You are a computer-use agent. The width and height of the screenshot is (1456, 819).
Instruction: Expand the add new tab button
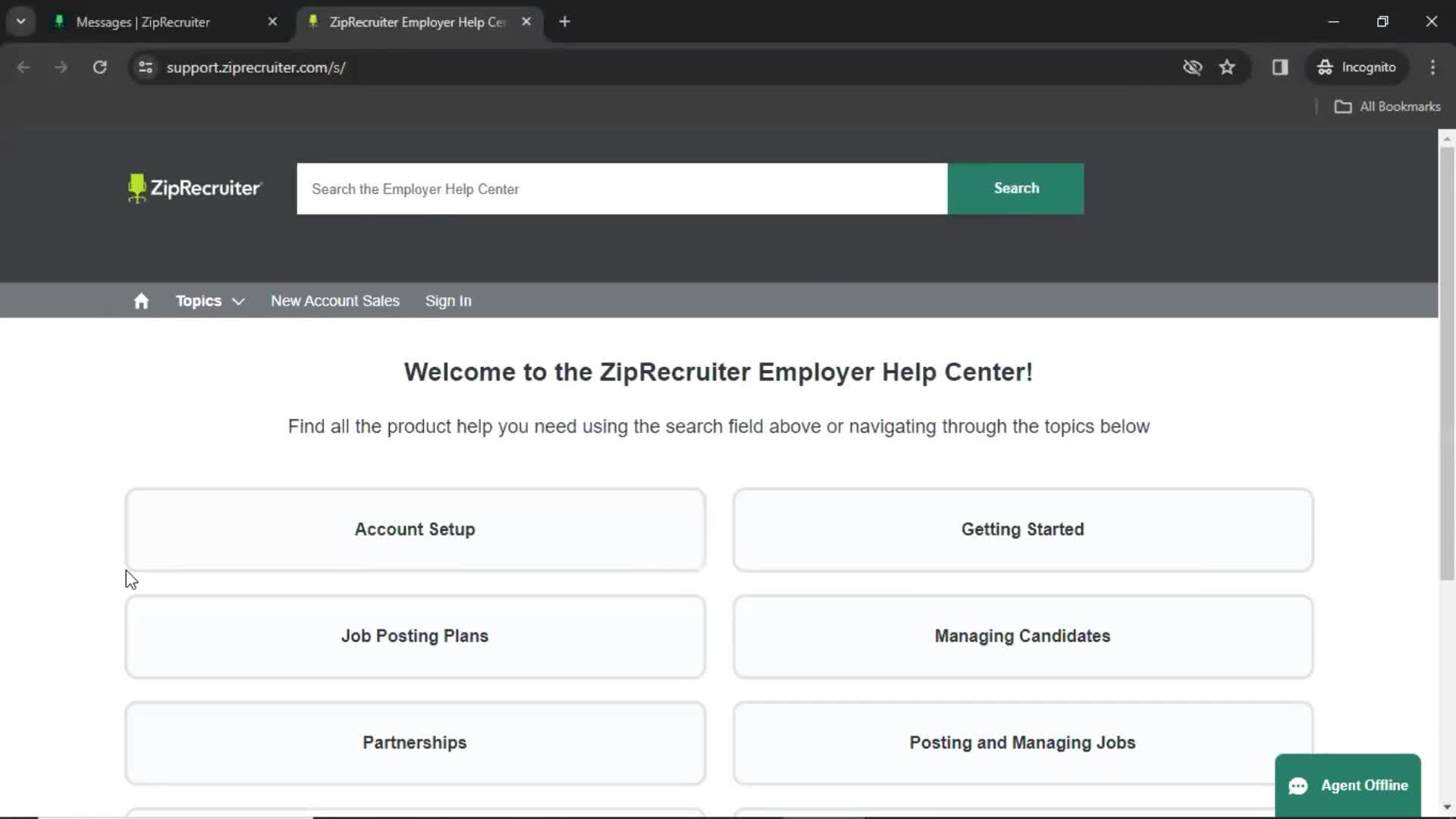coord(564,21)
